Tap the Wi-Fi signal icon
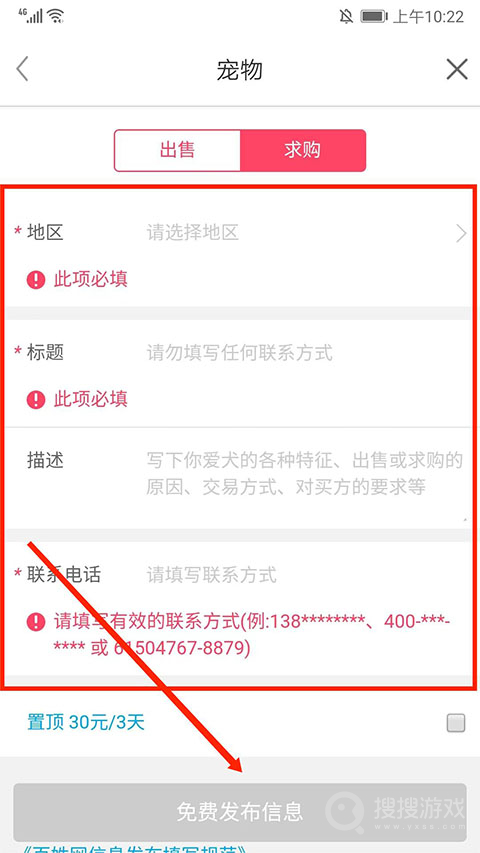Screen dimensions: 480x853 tap(56, 16)
